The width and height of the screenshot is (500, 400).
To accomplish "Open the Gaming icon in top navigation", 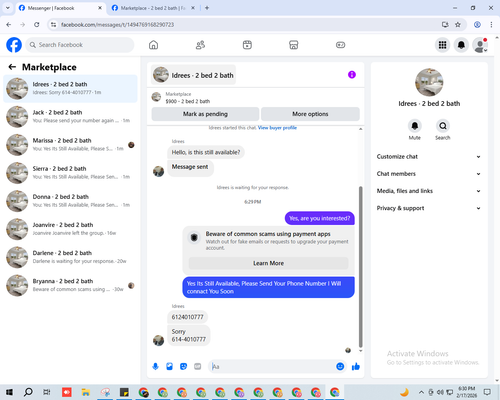I will pyautogui.click(x=340, y=45).
